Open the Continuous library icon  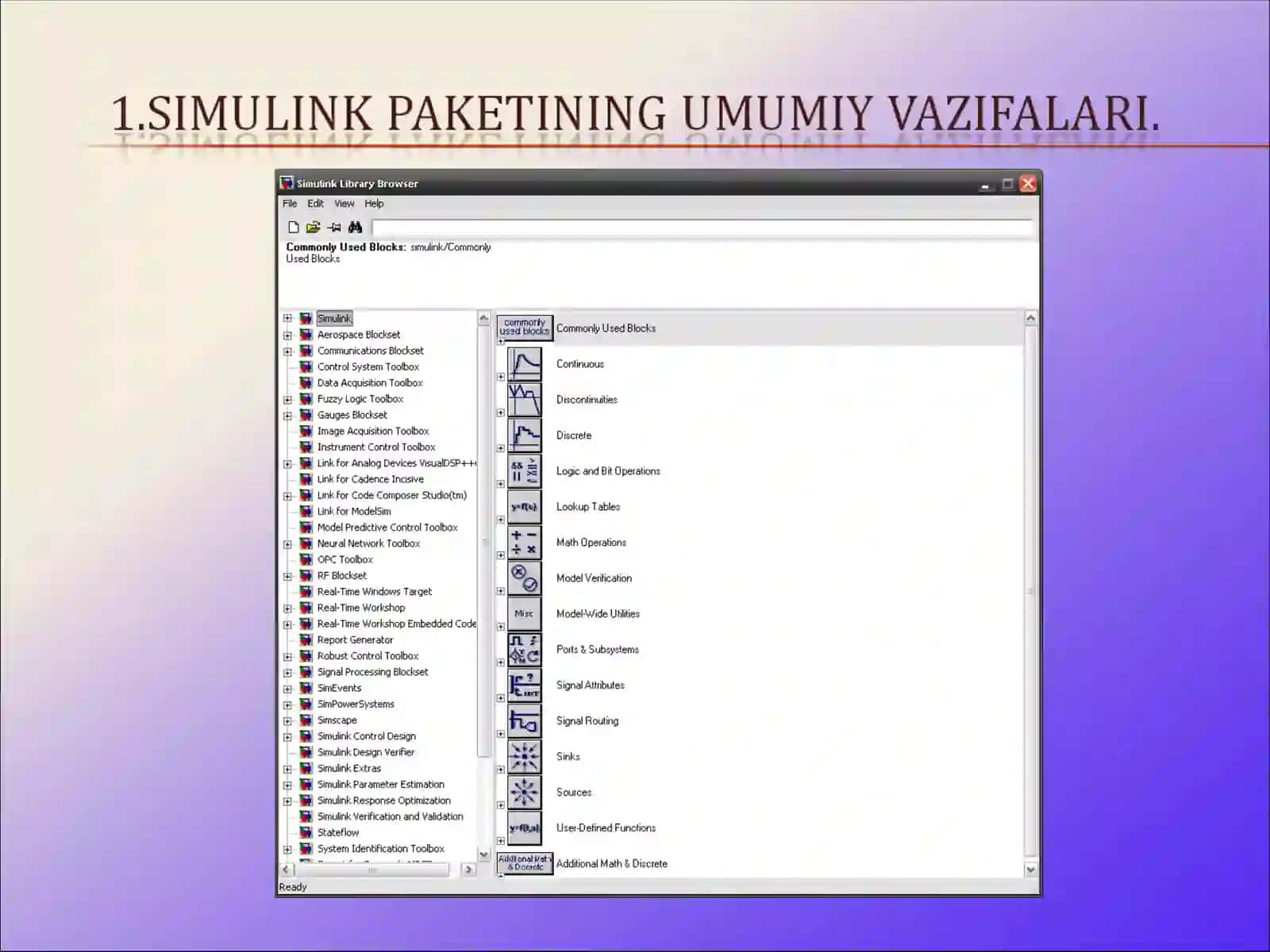(525, 364)
